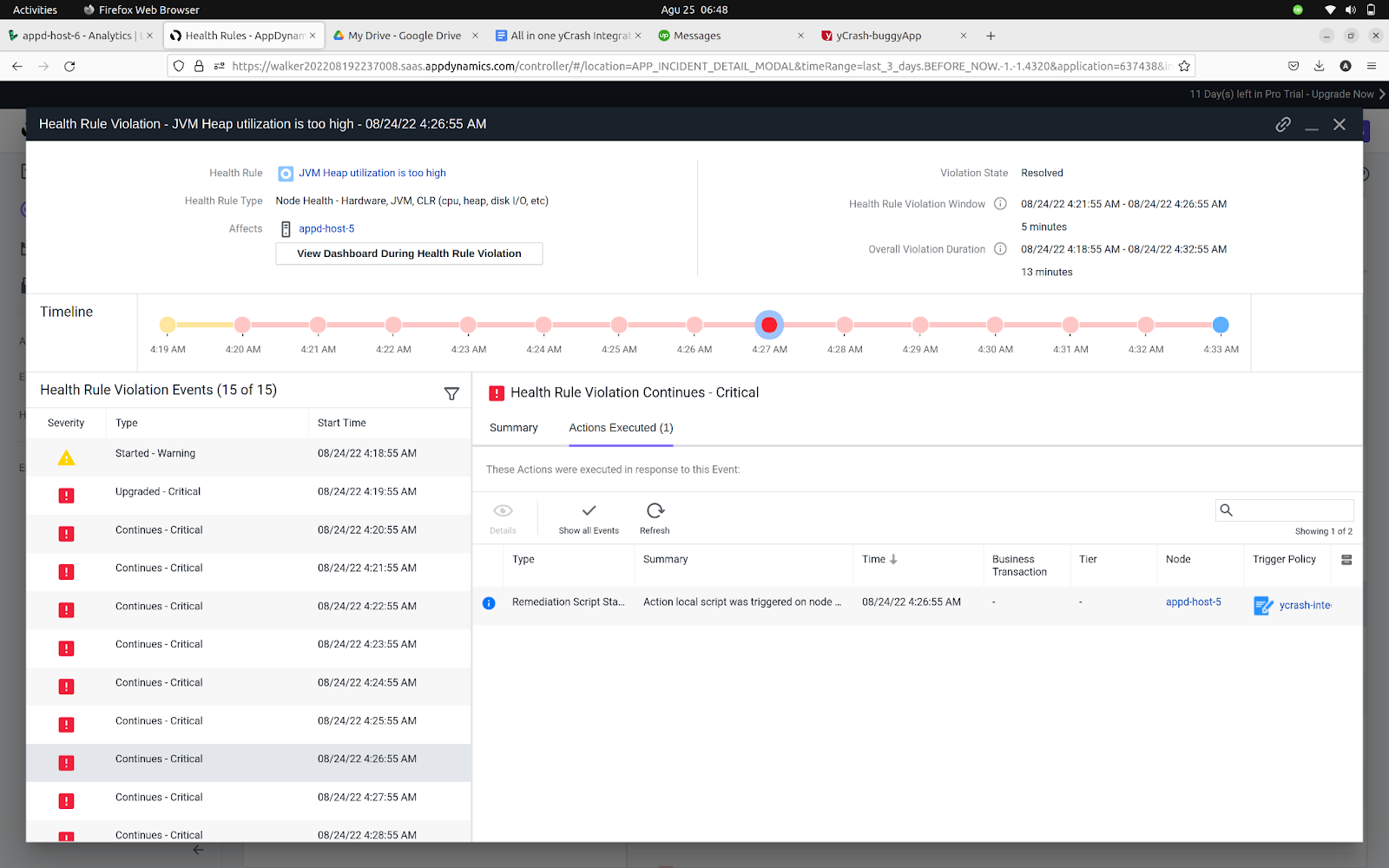Screen dimensions: 1389x868
Task: Click the info icon on Remediation Script row
Action: click(x=489, y=603)
